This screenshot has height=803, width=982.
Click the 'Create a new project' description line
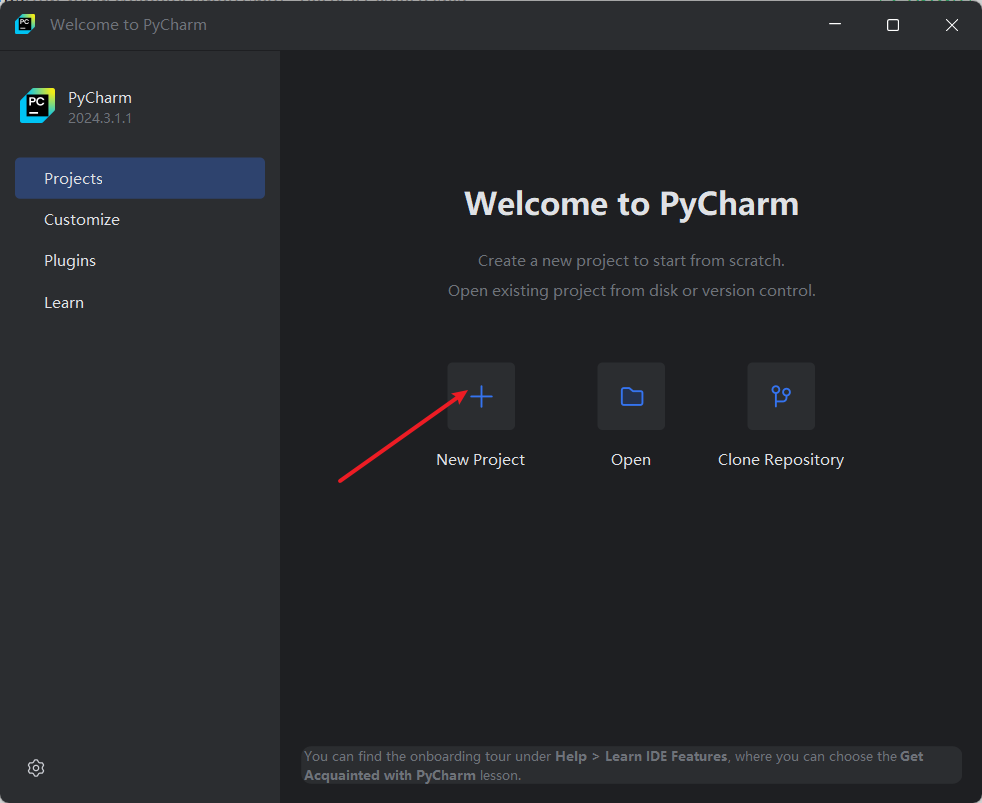pyautogui.click(x=631, y=261)
